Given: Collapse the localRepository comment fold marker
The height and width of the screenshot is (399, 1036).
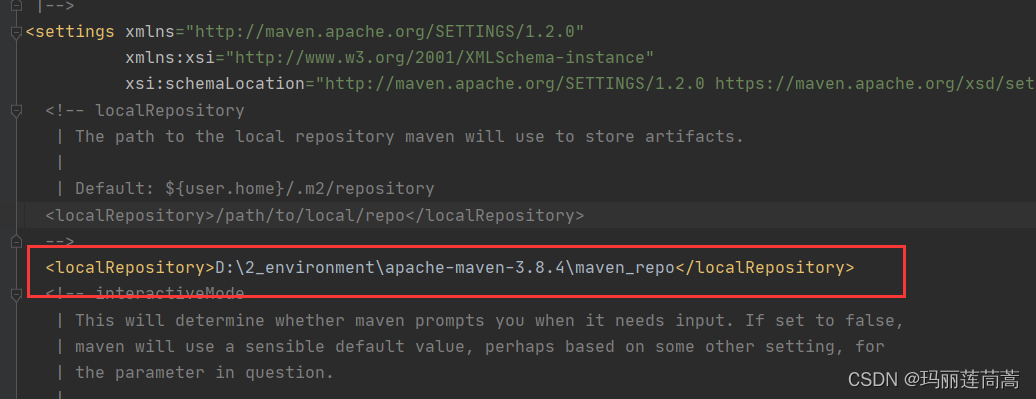Looking at the screenshot, I should click(16, 112).
